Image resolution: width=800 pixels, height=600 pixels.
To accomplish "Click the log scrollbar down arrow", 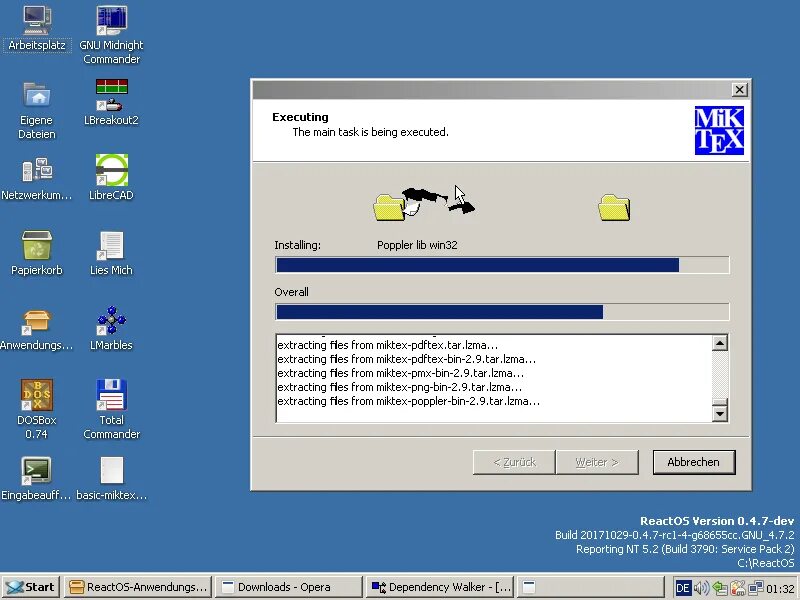I will click(x=719, y=413).
